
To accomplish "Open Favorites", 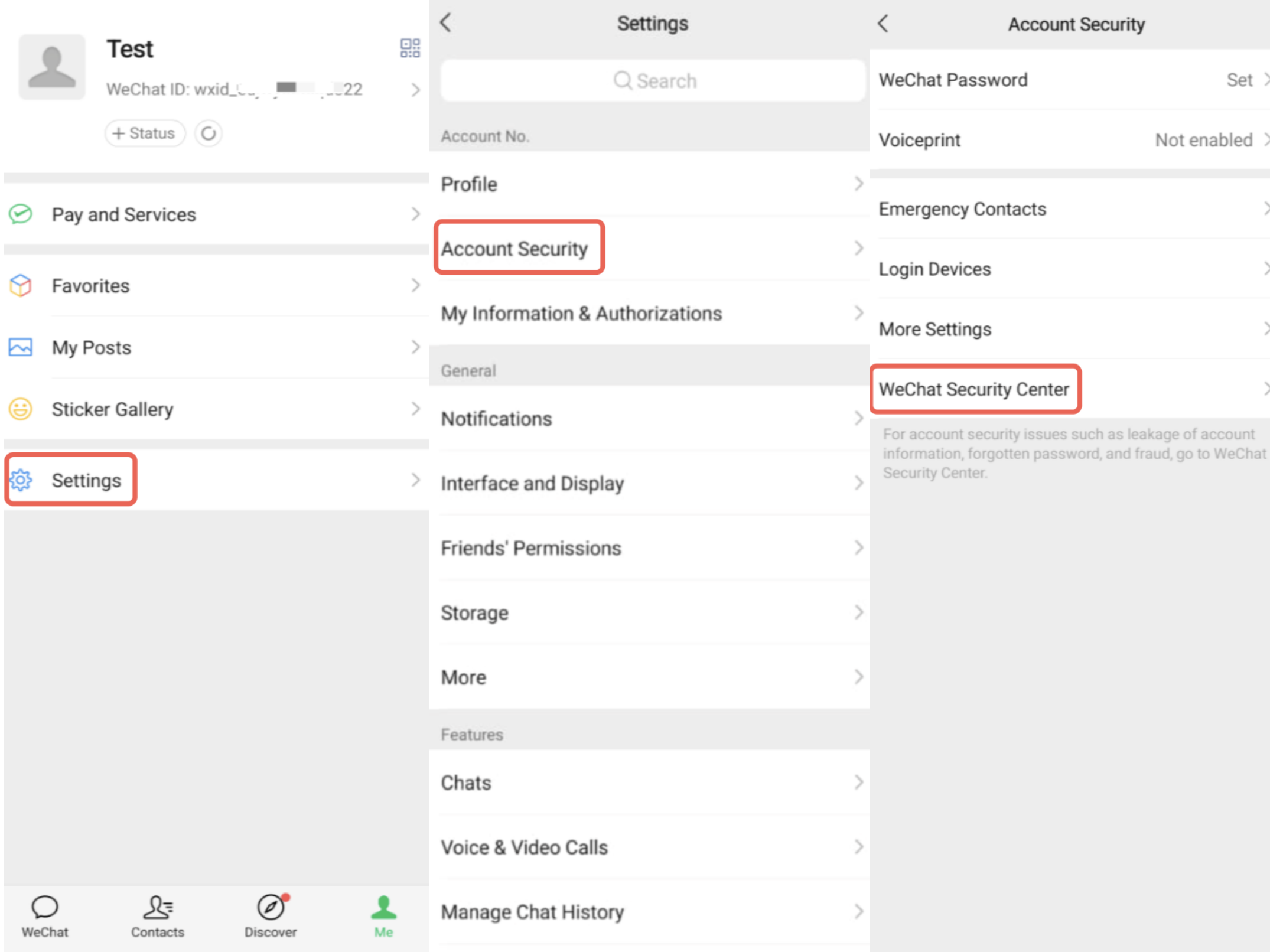I will click(x=216, y=285).
